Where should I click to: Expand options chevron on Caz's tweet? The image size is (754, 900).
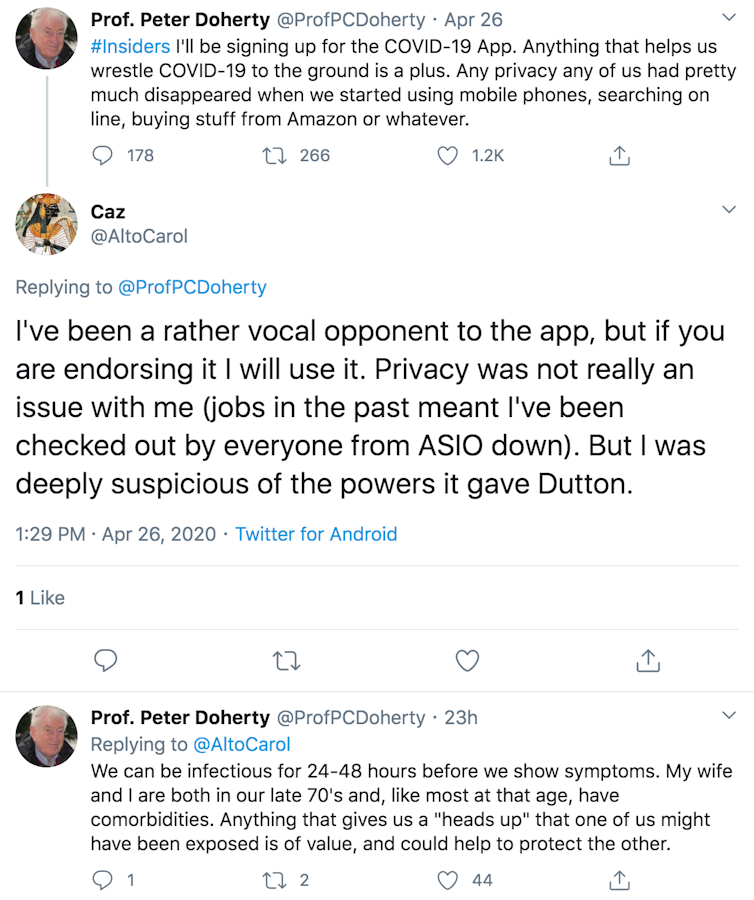pyautogui.click(x=728, y=209)
